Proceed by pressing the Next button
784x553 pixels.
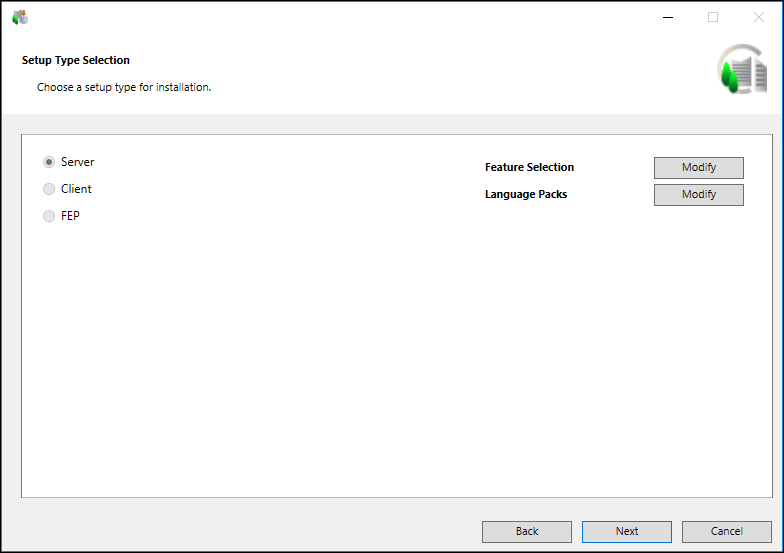pos(627,531)
